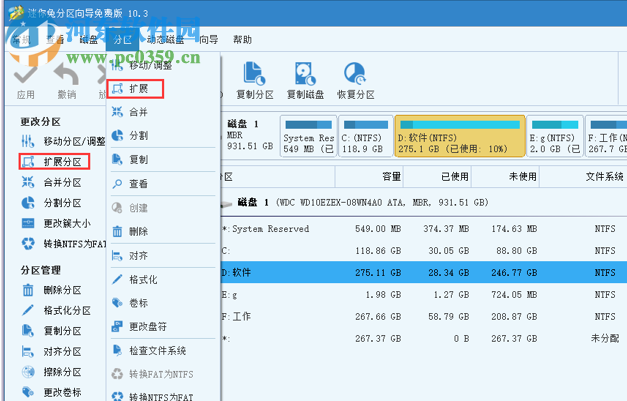The image size is (627, 401).
Task: Open the 动态磁盘 menu bar item
Action: pos(165,40)
